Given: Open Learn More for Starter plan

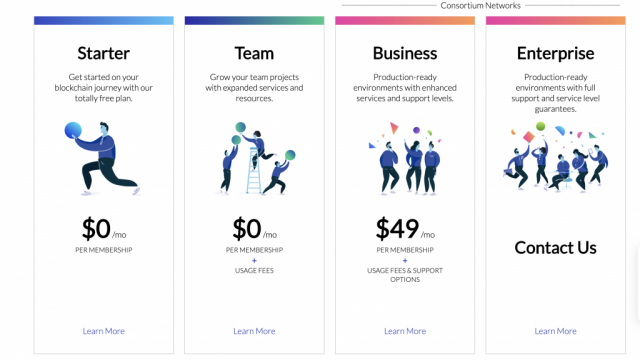Looking at the screenshot, I should tap(104, 331).
